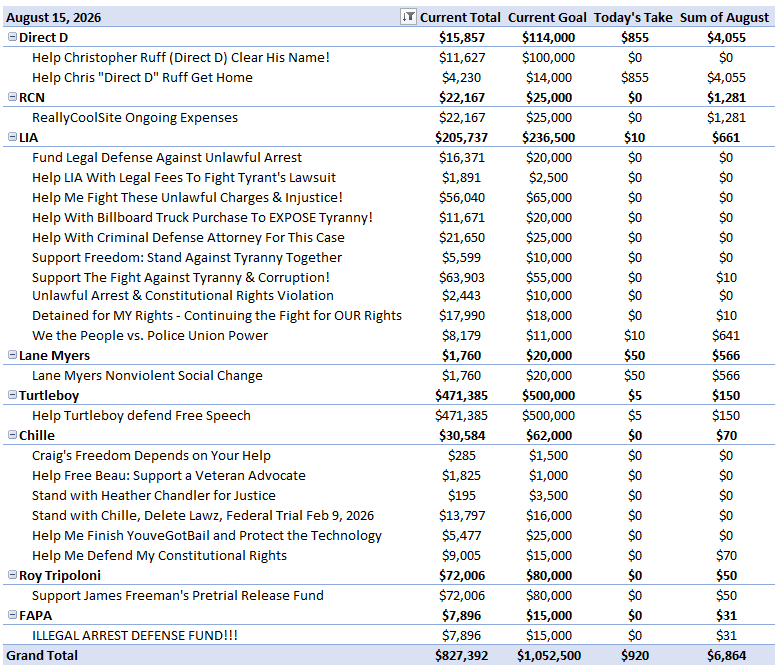
Task: Select Help Free Beau: Support a Veteran Advocate
Action: [169, 475]
